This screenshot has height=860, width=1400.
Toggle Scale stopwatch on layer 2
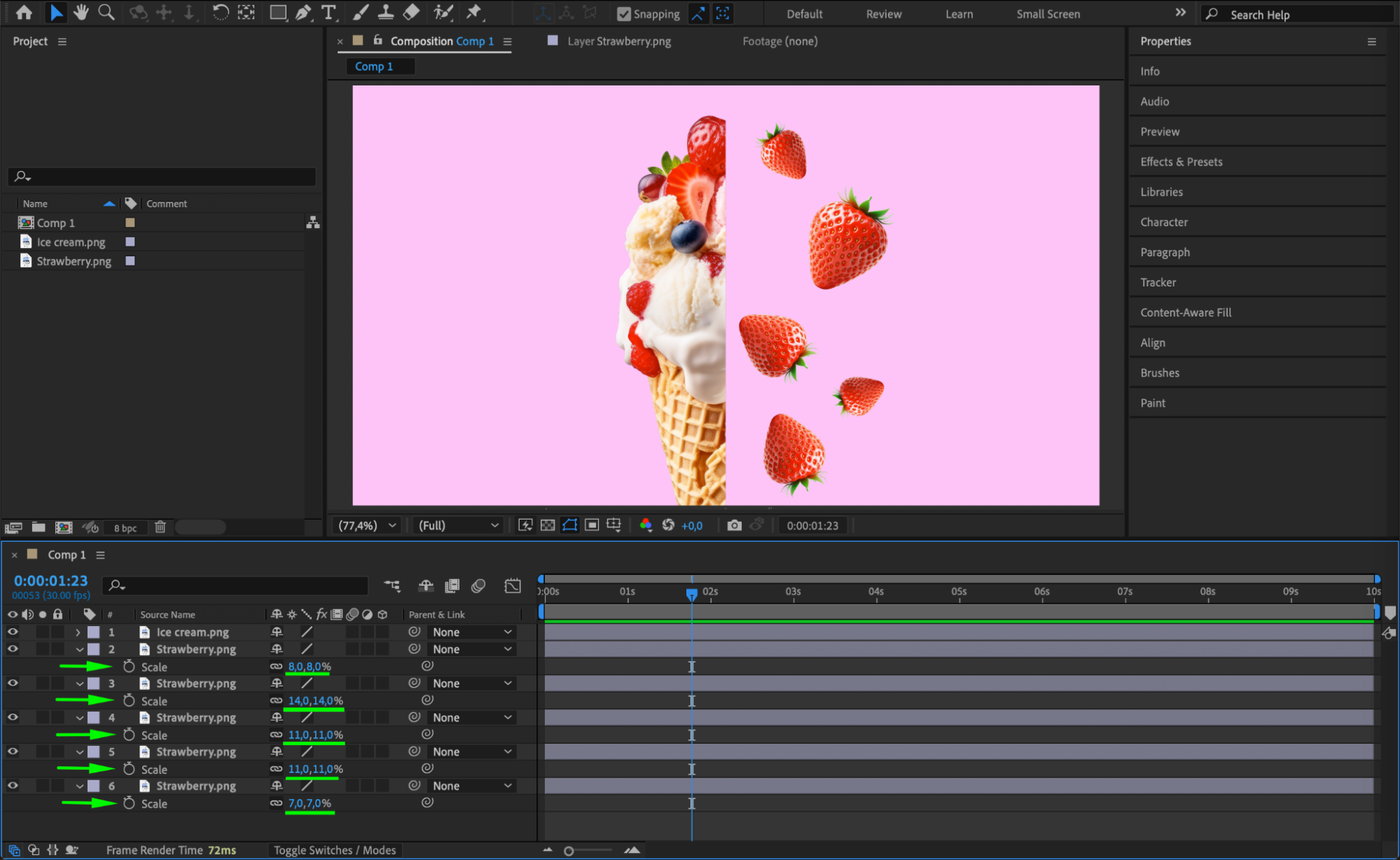coord(129,667)
